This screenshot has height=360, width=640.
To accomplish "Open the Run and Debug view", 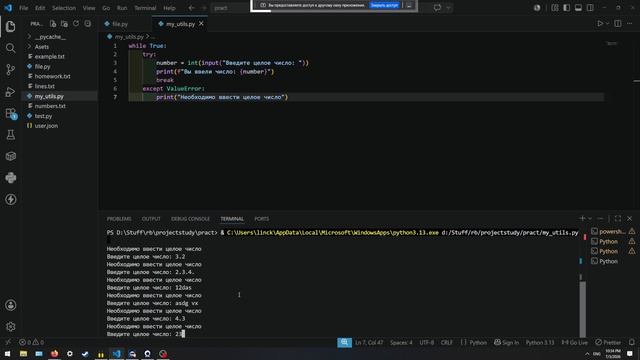I will coord(11,91).
